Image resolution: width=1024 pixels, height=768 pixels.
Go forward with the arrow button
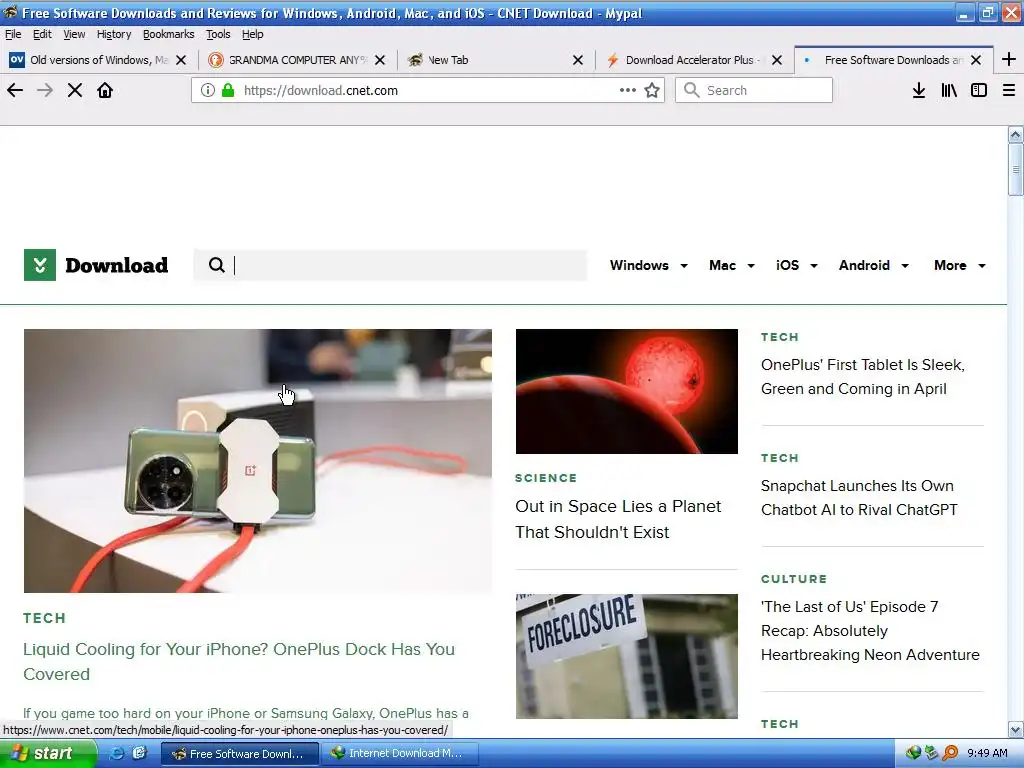[x=45, y=90]
